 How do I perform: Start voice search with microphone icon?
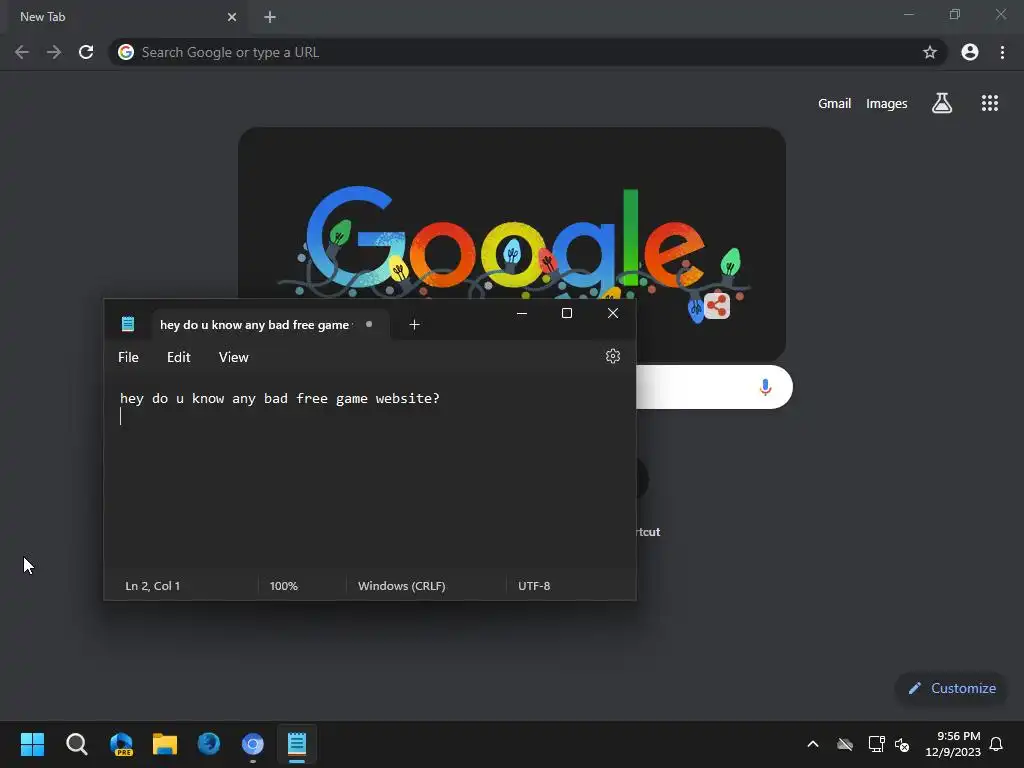coord(765,387)
